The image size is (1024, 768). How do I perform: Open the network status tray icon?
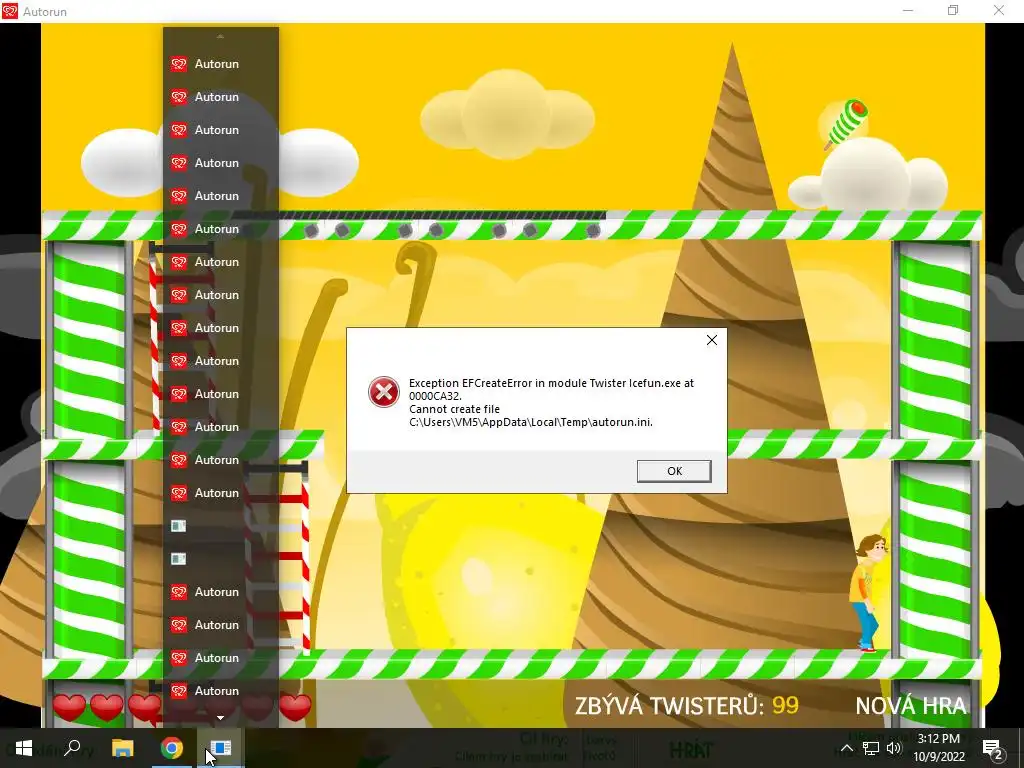[871, 748]
